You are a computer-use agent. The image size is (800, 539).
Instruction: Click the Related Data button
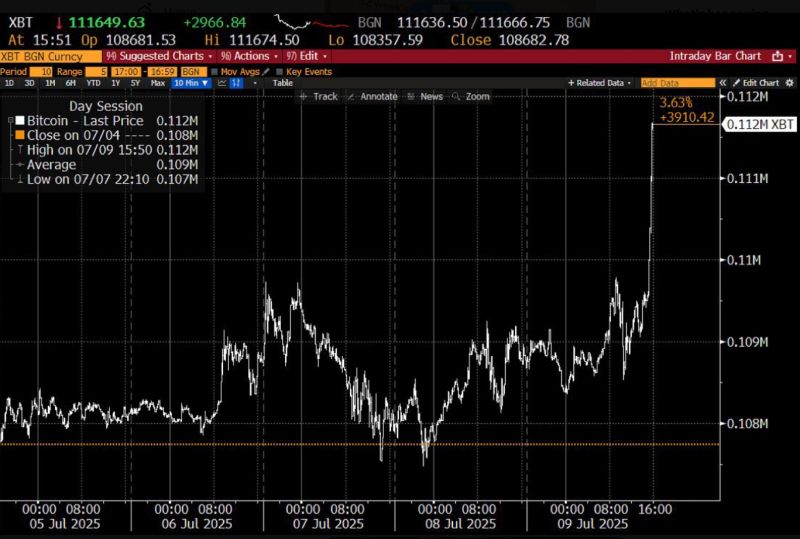pyautogui.click(x=600, y=83)
